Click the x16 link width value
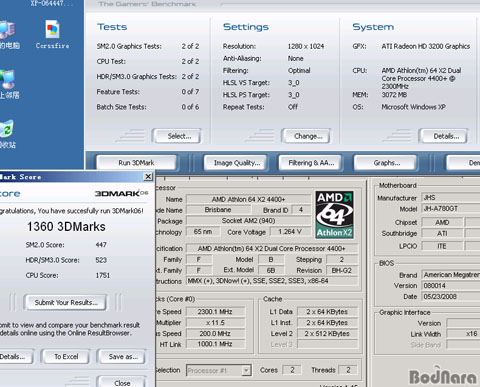This screenshot has height=387, width=480. [463, 334]
